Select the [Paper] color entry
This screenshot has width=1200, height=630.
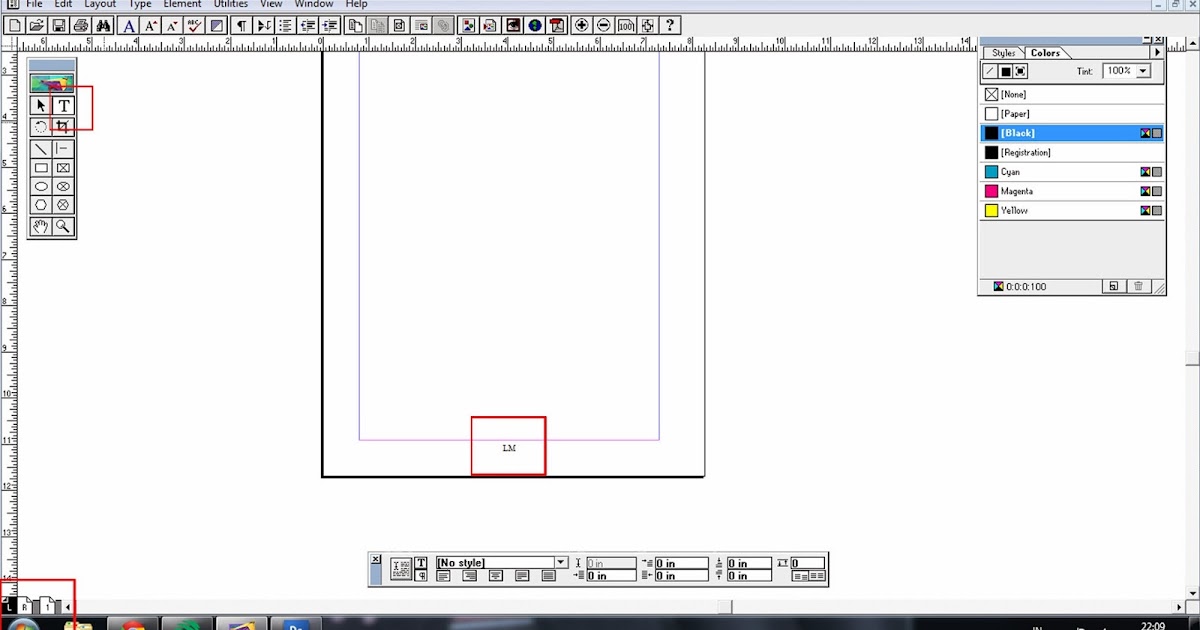(1071, 114)
